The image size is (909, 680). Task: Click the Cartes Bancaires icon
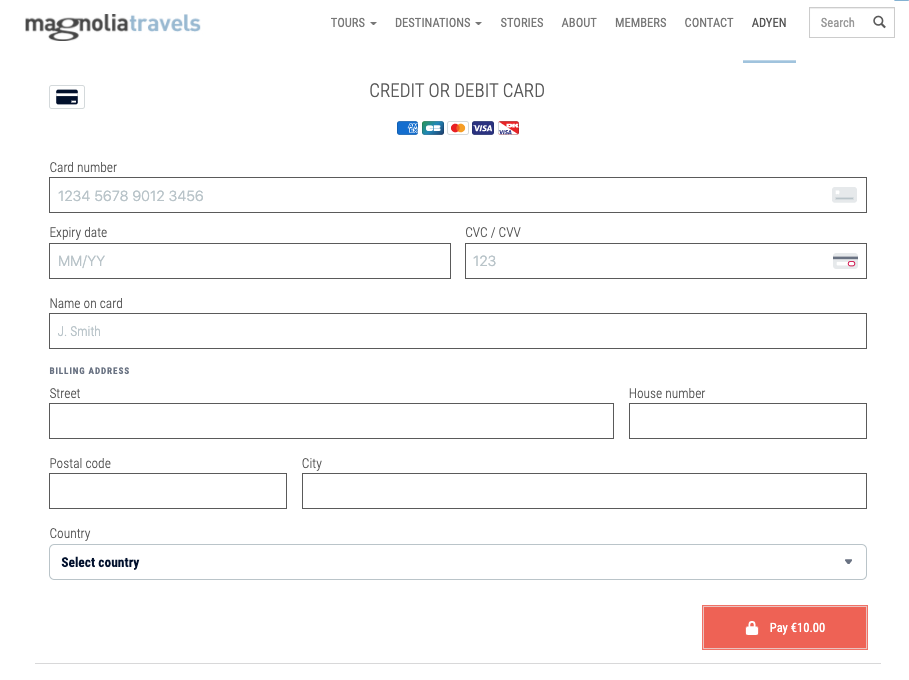pos(432,128)
